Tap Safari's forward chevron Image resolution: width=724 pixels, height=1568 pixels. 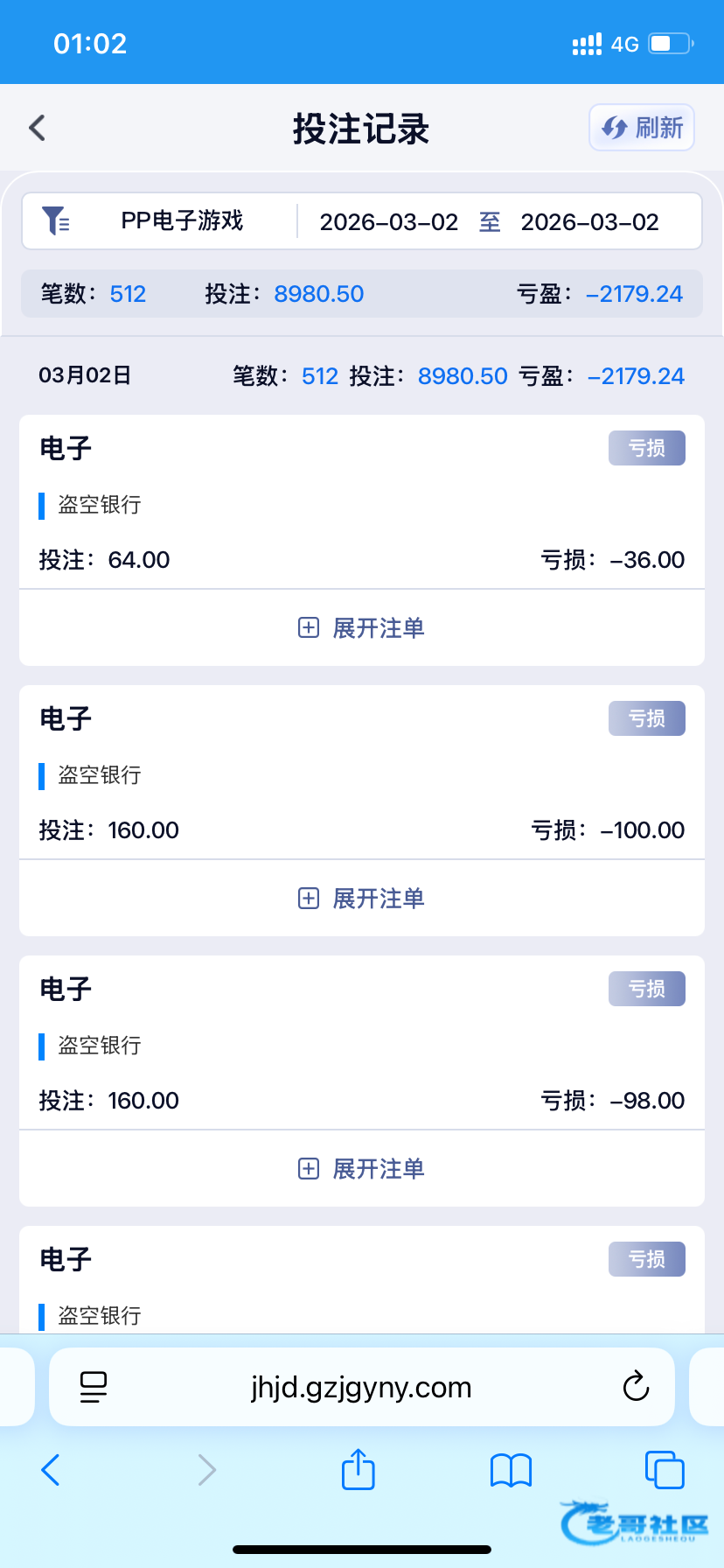tap(206, 1470)
